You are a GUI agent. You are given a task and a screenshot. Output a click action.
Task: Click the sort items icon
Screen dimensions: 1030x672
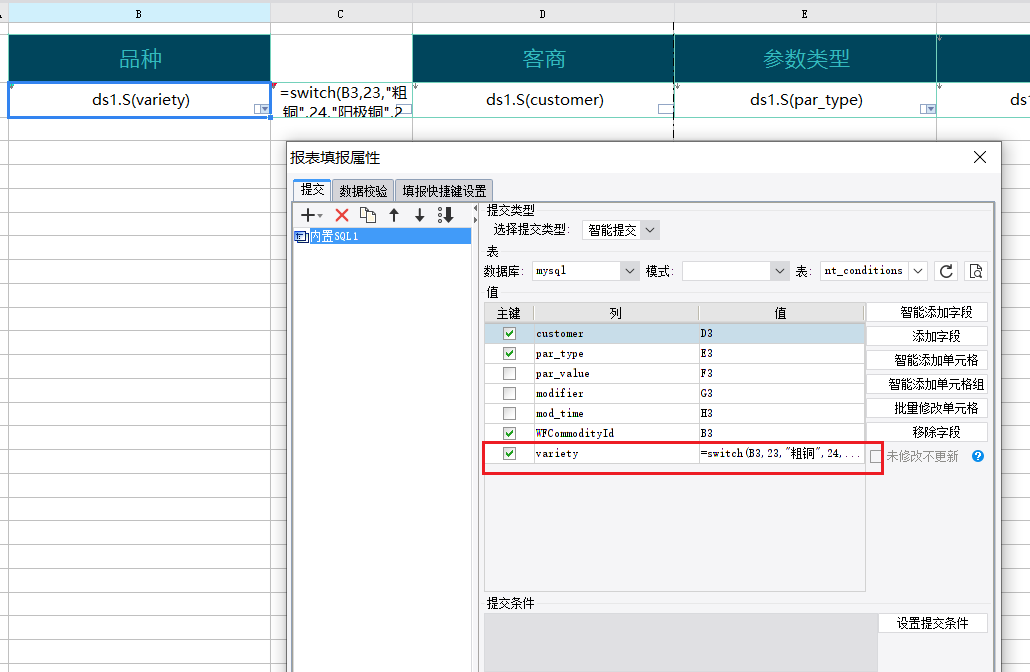pos(446,215)
